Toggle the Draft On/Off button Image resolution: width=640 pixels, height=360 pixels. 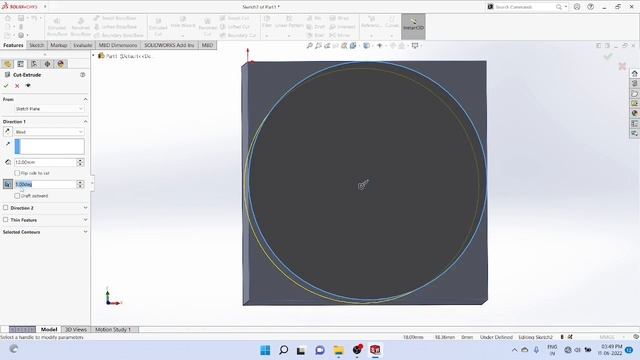pos(8,184)
